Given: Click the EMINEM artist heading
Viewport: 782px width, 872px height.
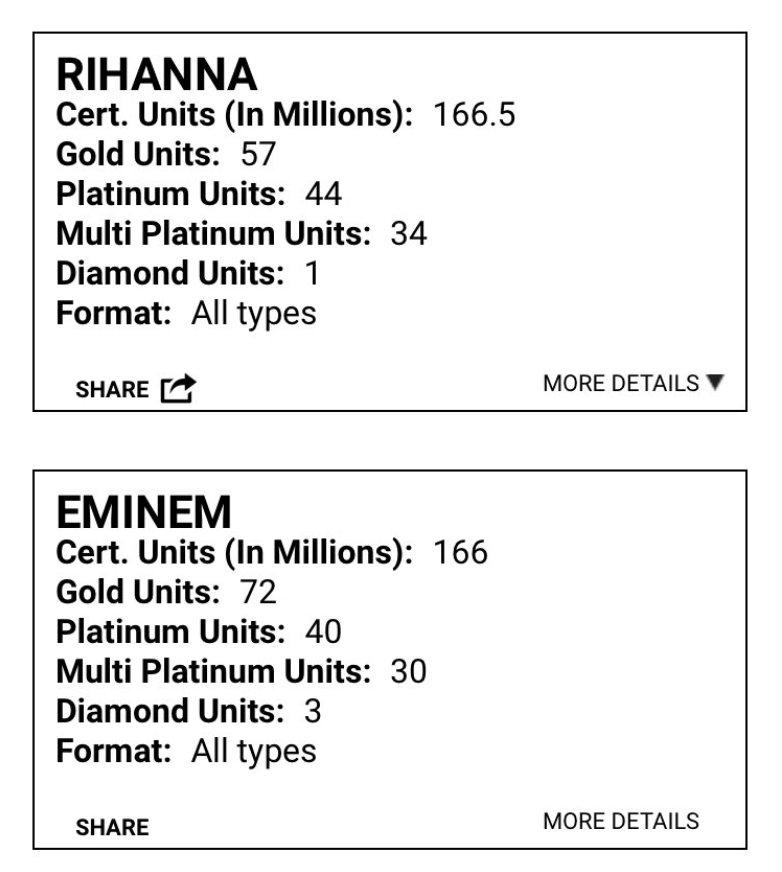Looking at the screenshot, I should 144,513.
